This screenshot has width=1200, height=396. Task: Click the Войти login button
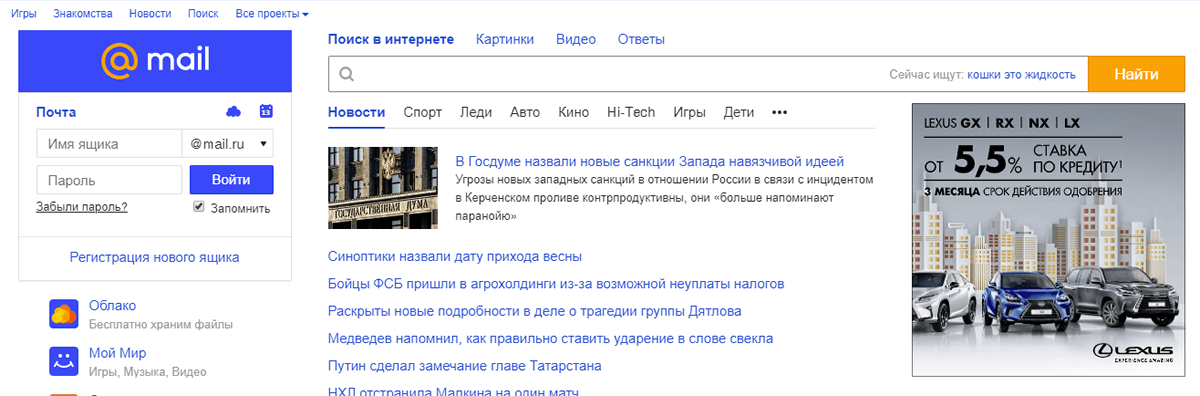(232, 180)
